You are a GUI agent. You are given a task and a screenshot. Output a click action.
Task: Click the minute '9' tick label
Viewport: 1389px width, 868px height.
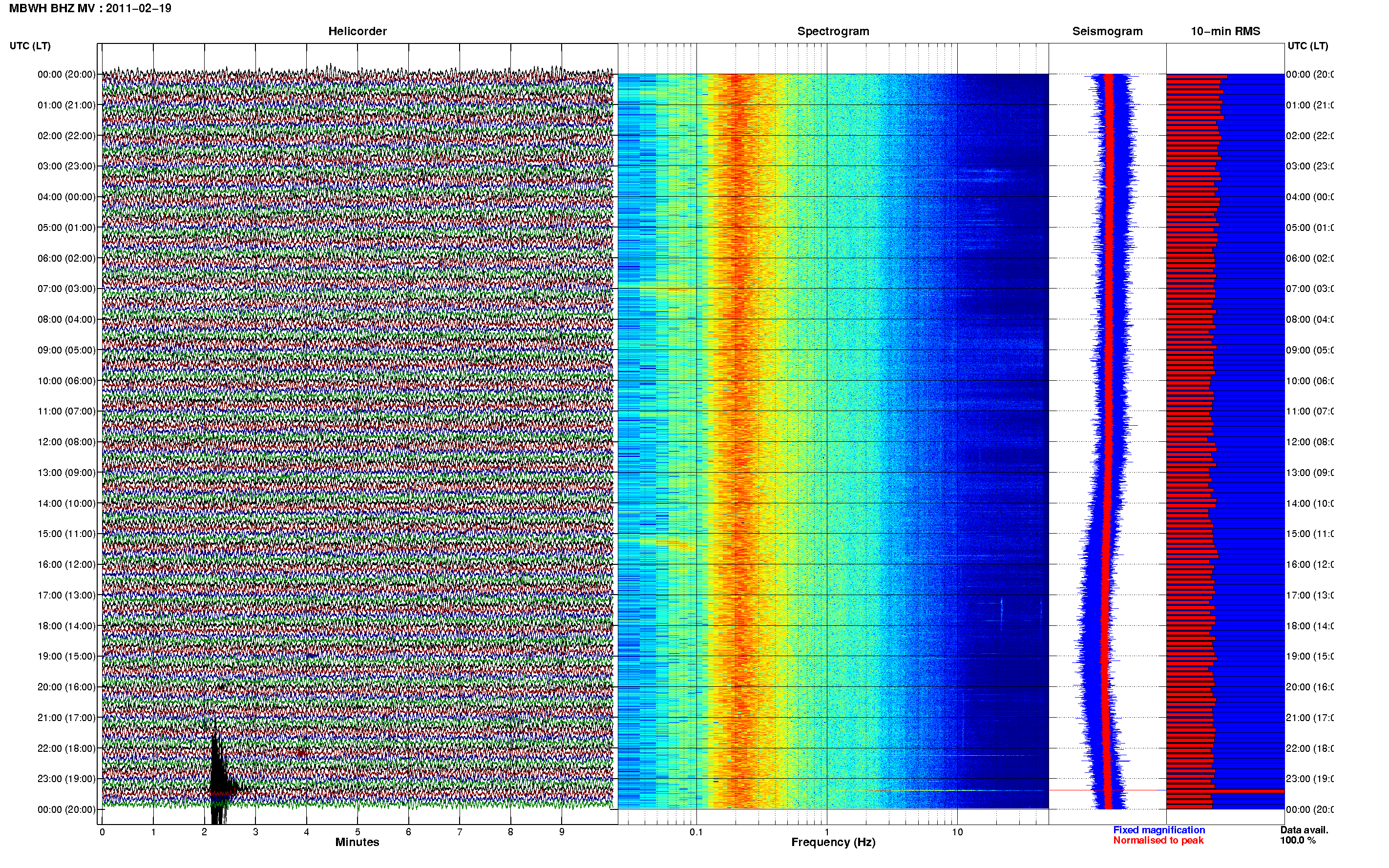click(x=562, y=832)
